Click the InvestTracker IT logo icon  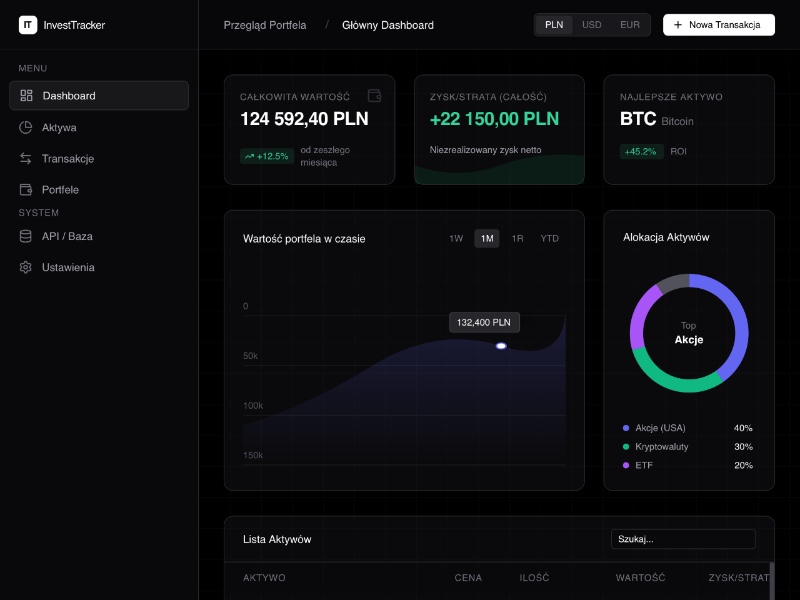tap(28, 25)
